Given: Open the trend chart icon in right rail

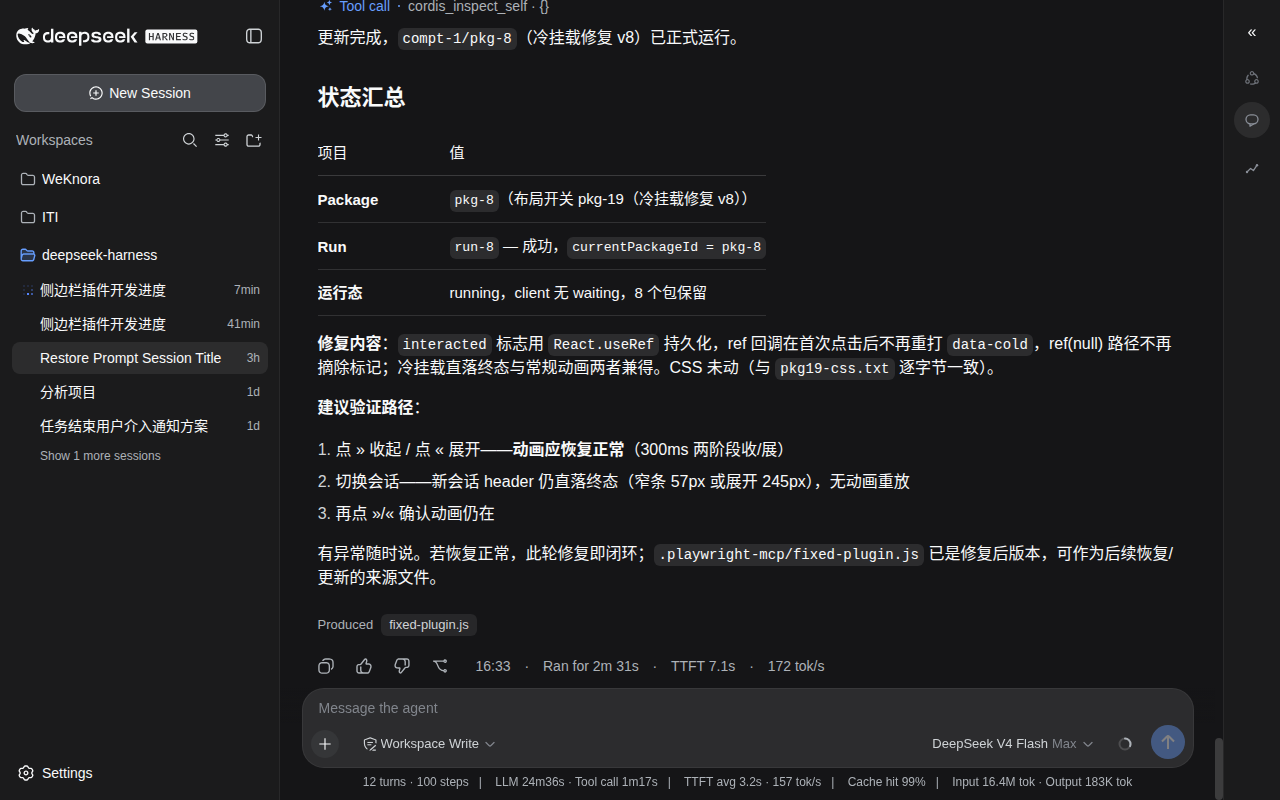Looking at the screenshot, I should [x=1251, y=168].
